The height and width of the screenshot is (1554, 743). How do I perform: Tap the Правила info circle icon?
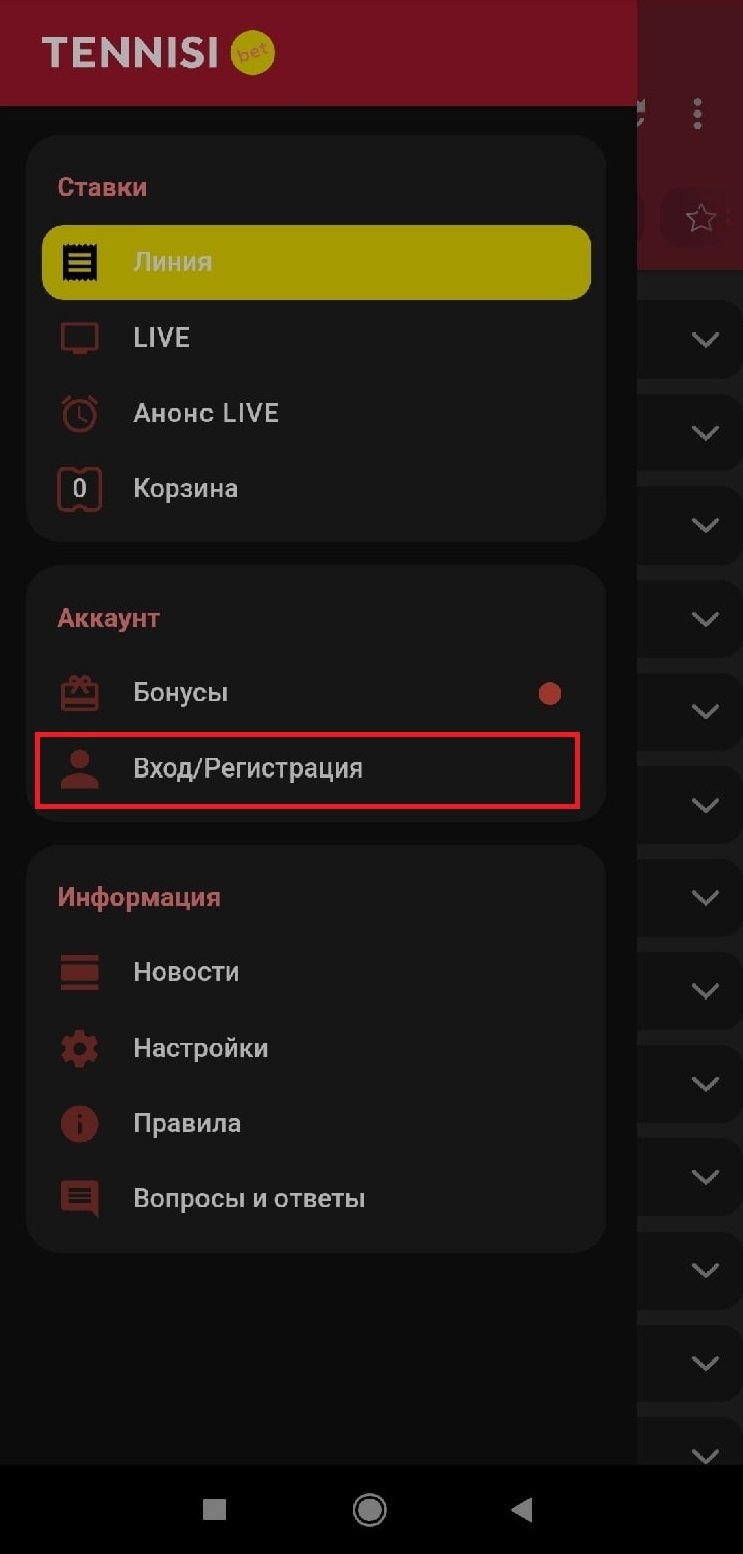[x=80, y=1123]
